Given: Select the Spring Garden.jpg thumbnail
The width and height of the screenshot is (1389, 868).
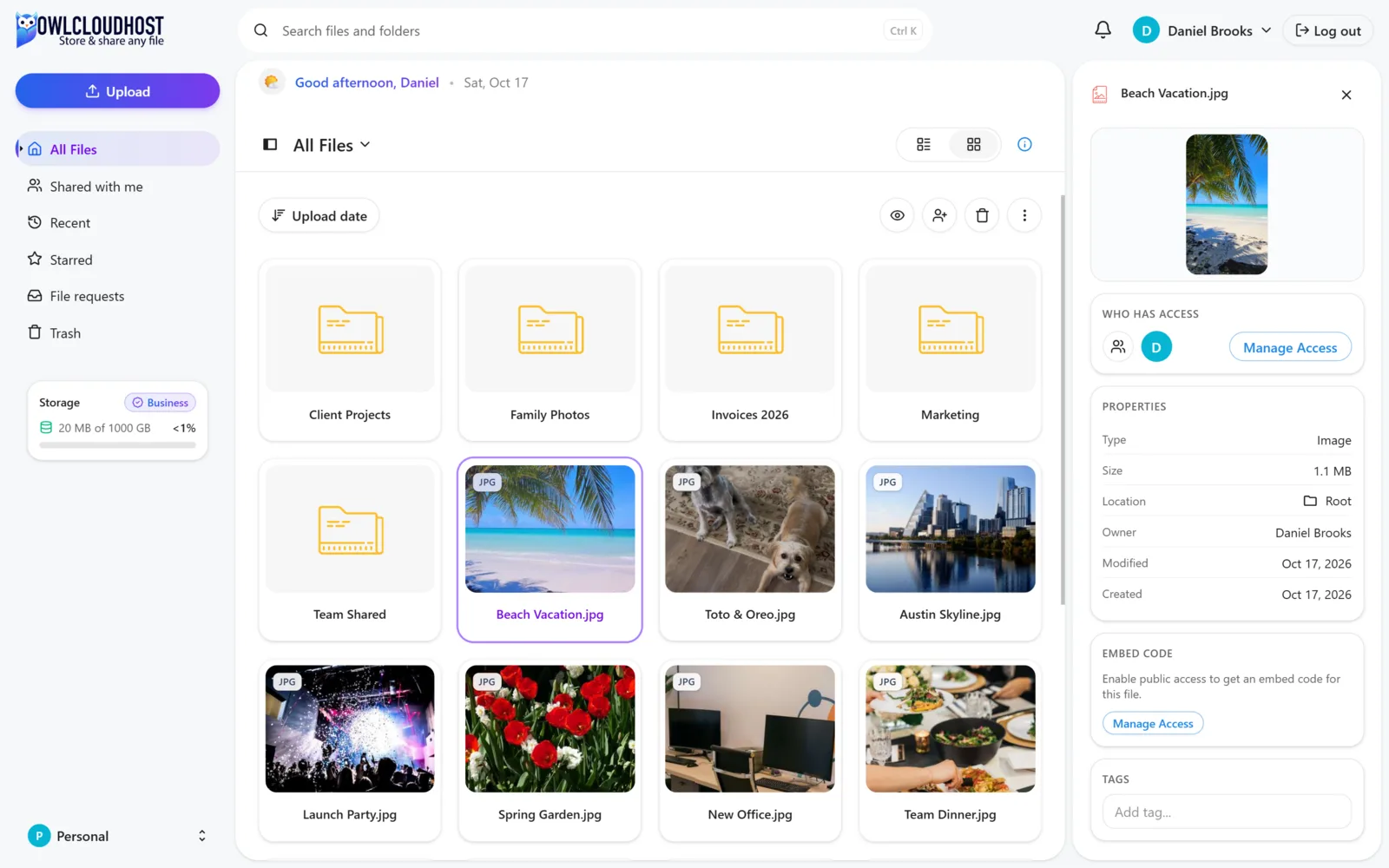Looking at the screenshot, I should [x=550, y=729].
